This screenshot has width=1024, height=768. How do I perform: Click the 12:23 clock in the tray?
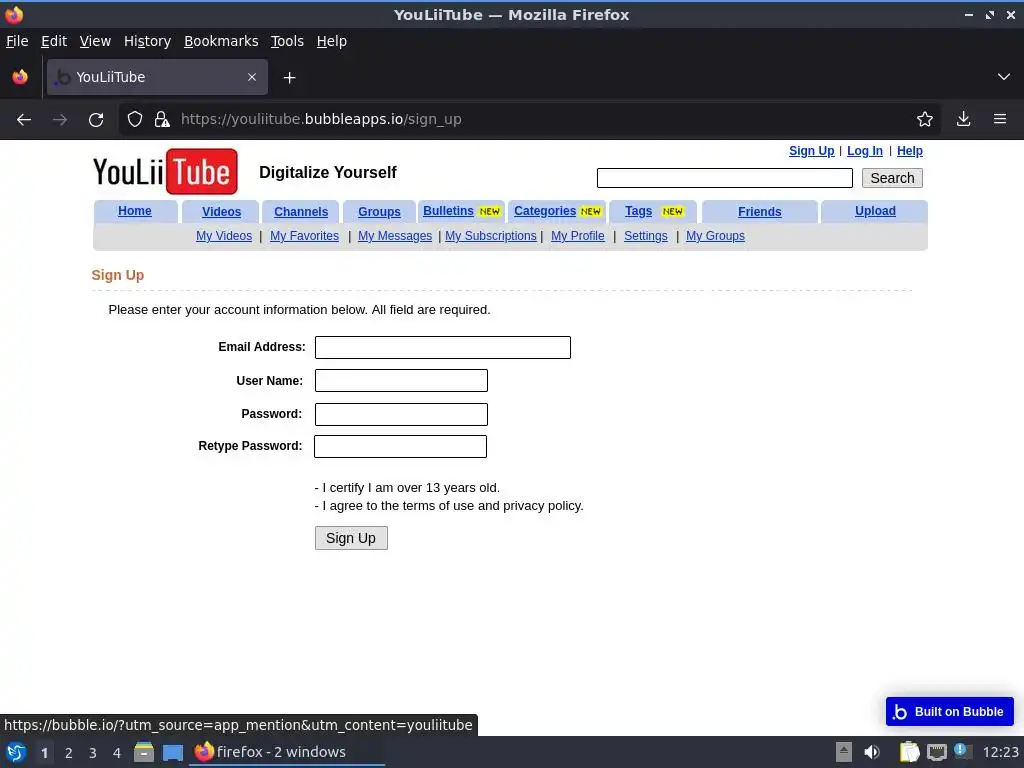1000,752
